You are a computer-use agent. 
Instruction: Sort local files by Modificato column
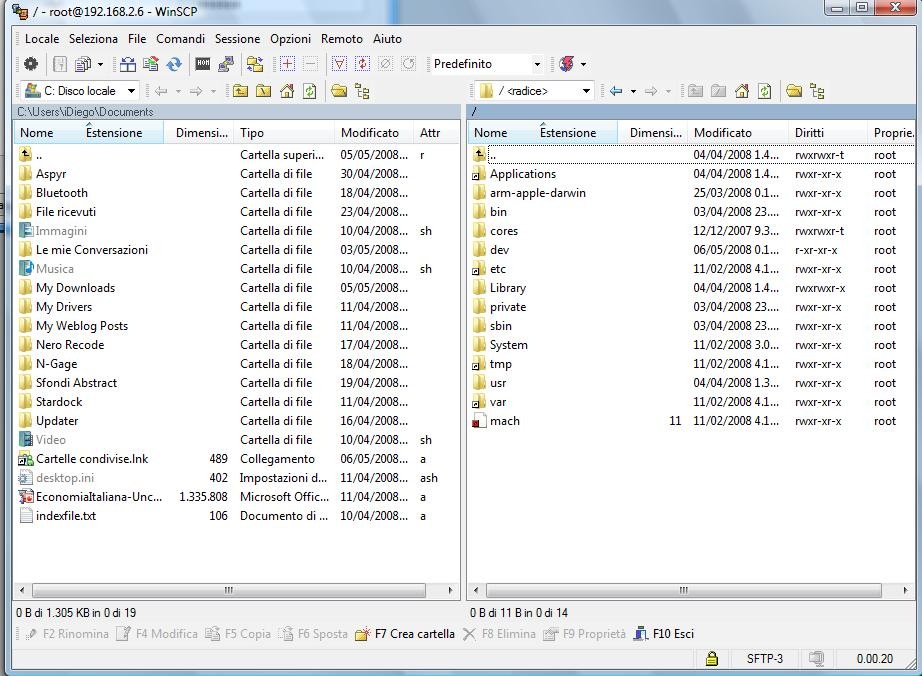coord(369,133)
